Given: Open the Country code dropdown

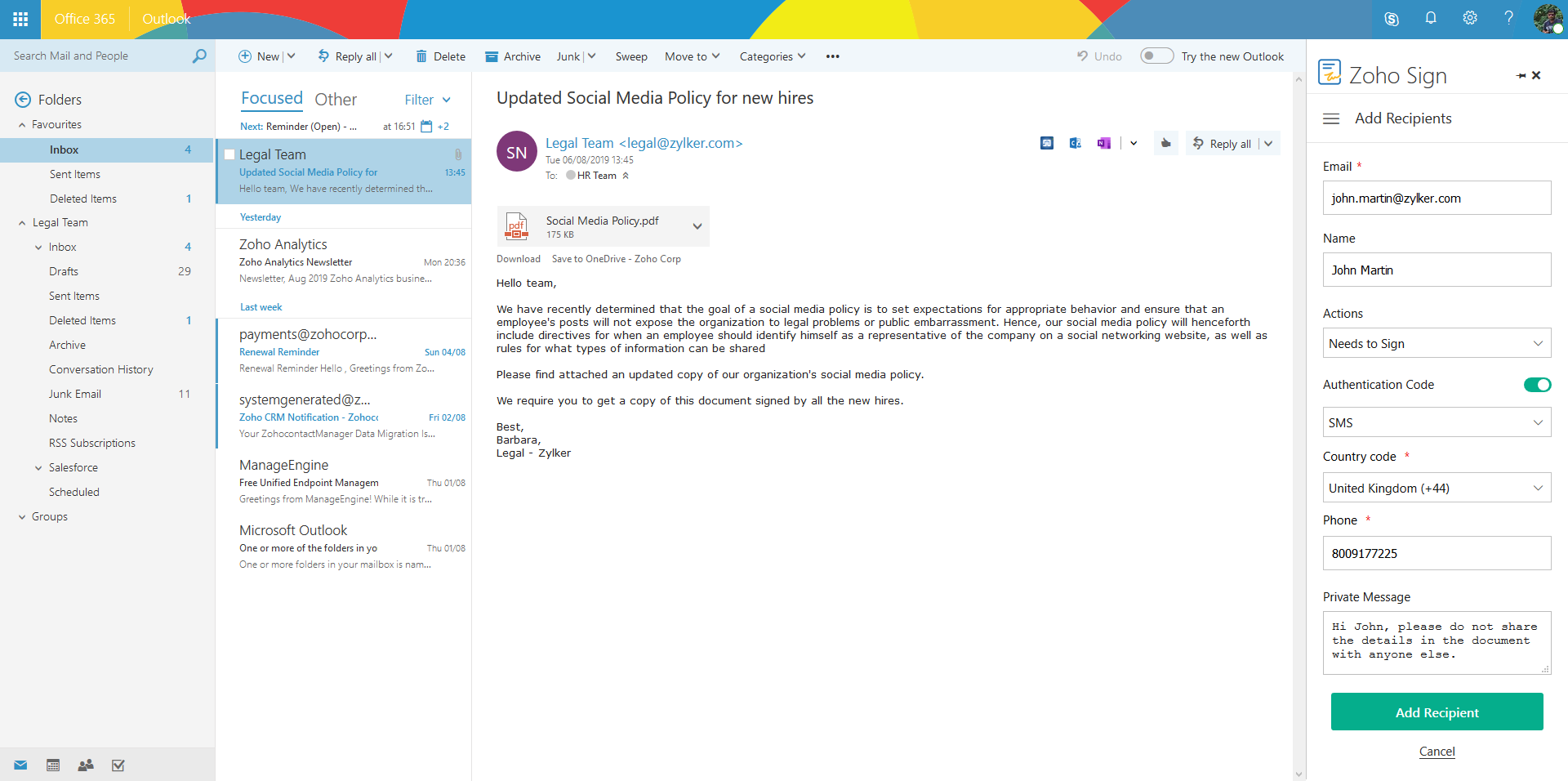Looking at the screenshot, I should pos(1437,489).
